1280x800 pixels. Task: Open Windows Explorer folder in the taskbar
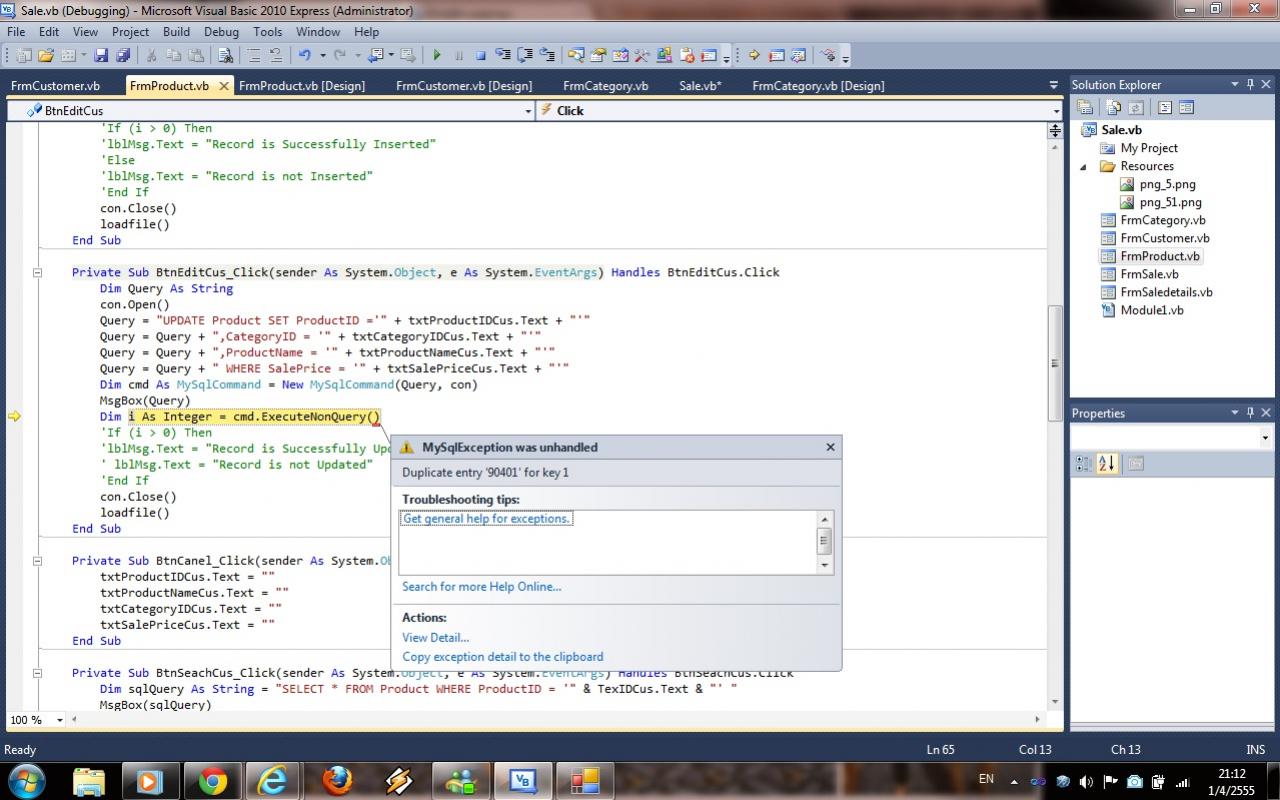(88, 781)
